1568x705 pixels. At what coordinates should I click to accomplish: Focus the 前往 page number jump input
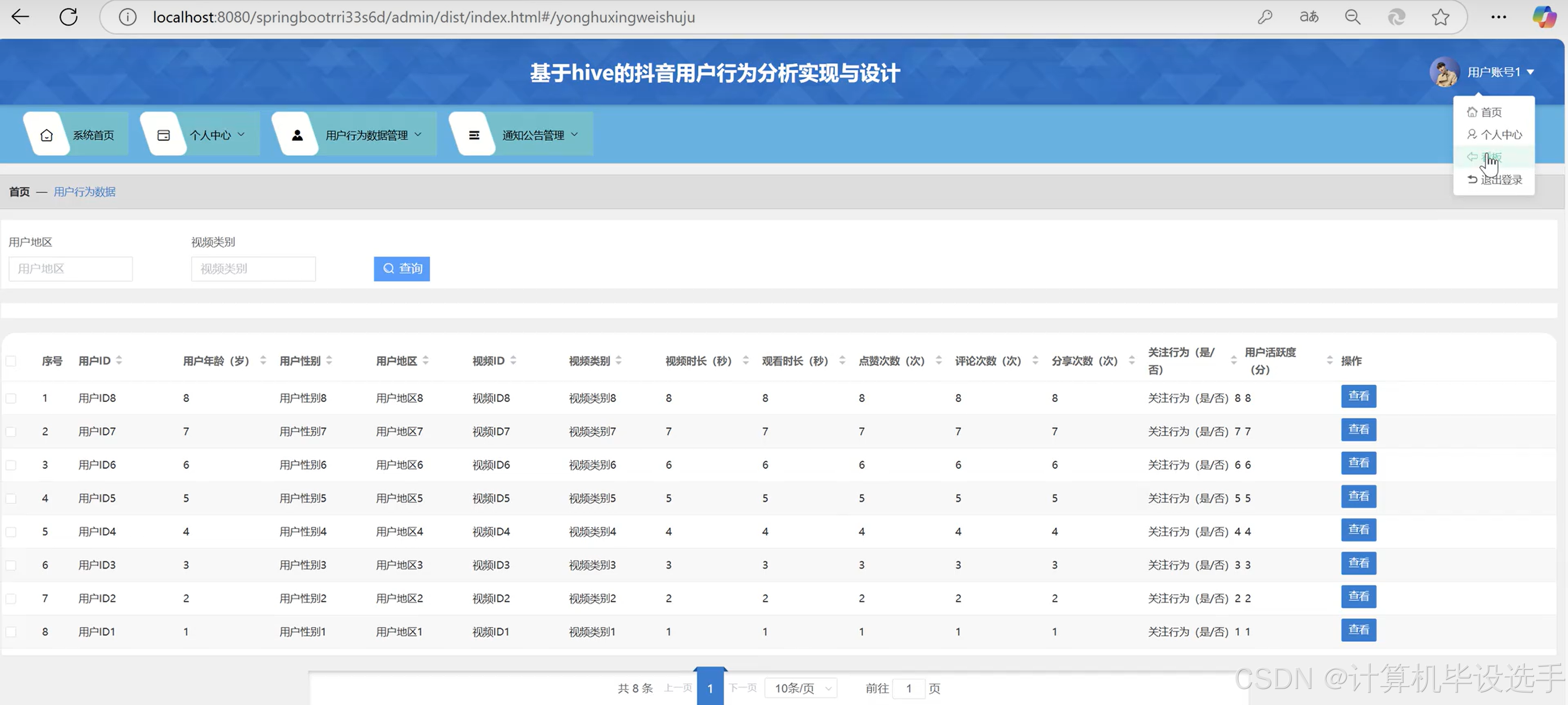(x=909, y=688)
